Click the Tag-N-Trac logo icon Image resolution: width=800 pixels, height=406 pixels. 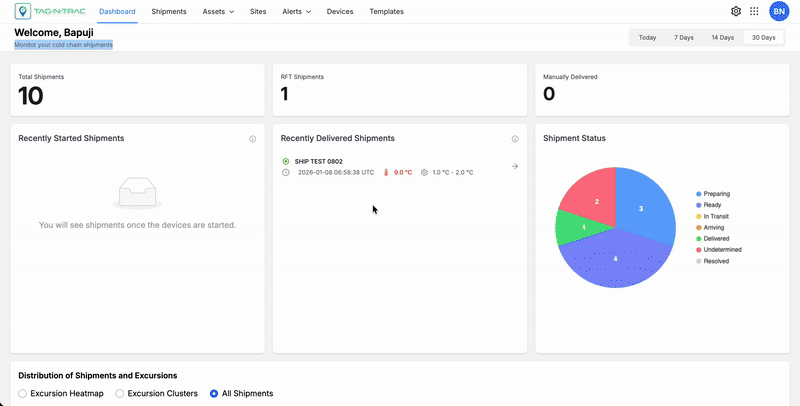[x=23, y=11]
